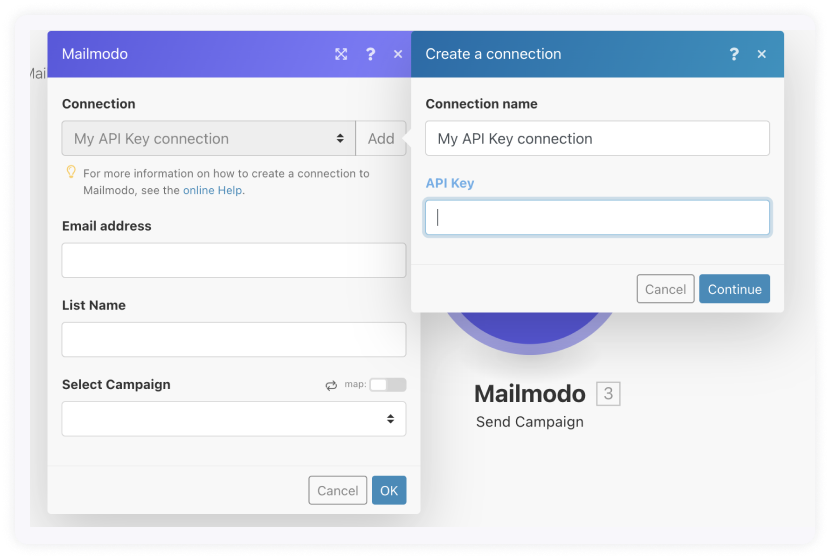Click the Mailmodo module title text
The width and height of the screenshot is (830, 559).
530,394
